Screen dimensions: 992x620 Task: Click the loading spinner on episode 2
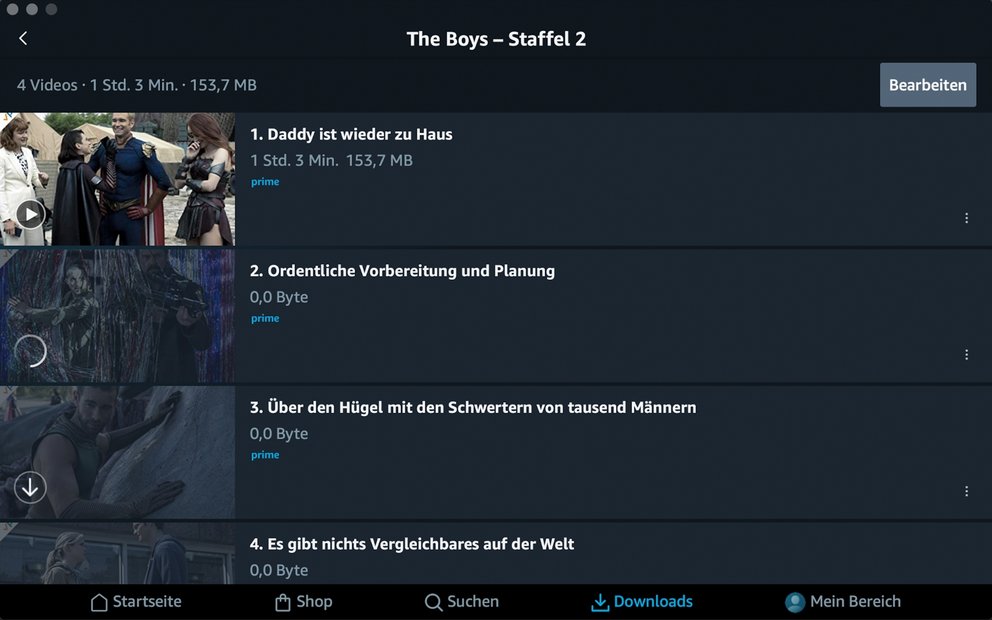point(30,351)
